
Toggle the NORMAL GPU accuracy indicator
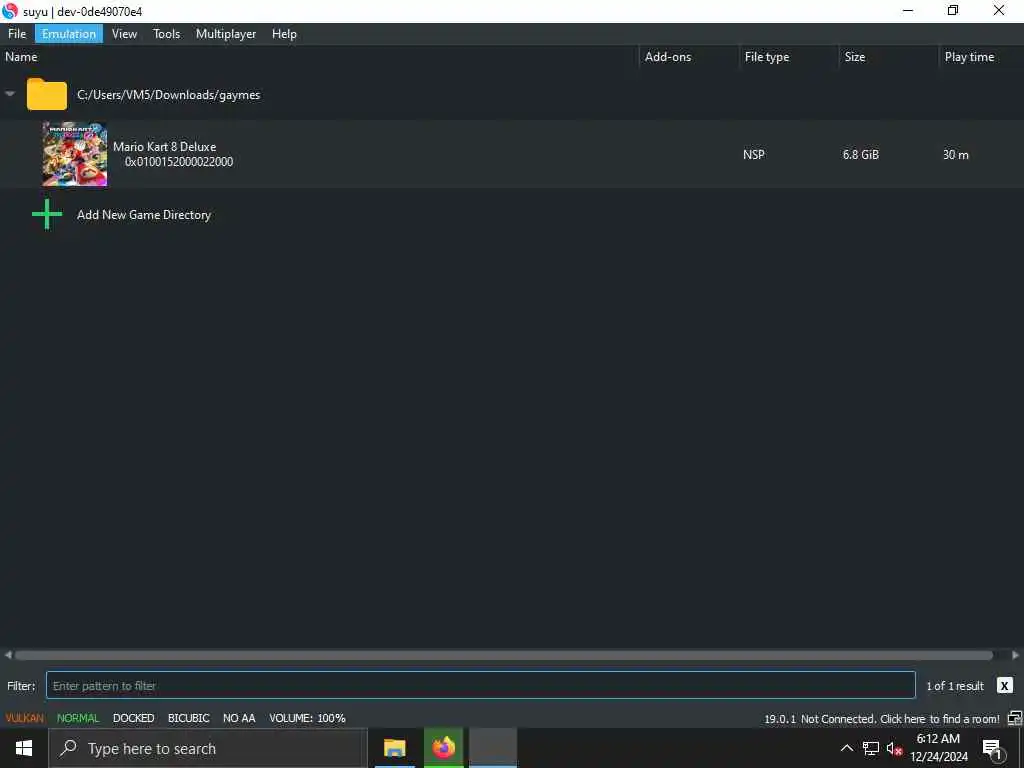coord(78,718)
